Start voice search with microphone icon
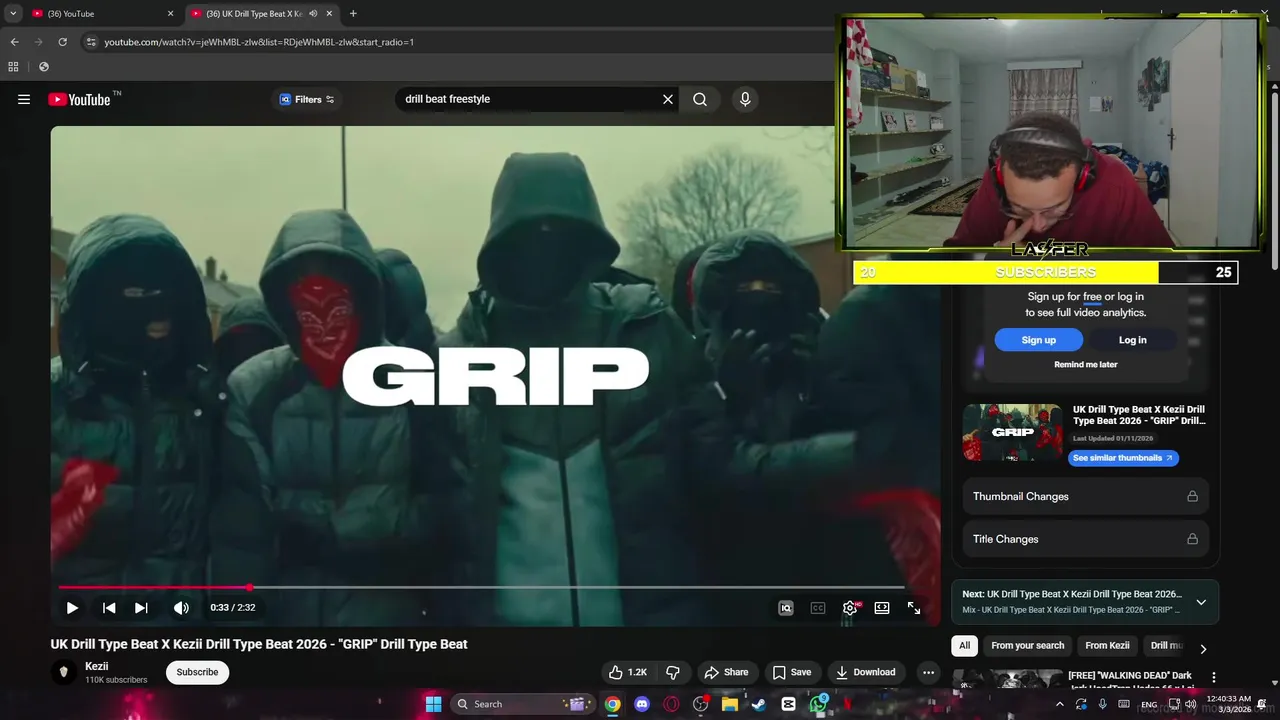 (x=745, y=99)
